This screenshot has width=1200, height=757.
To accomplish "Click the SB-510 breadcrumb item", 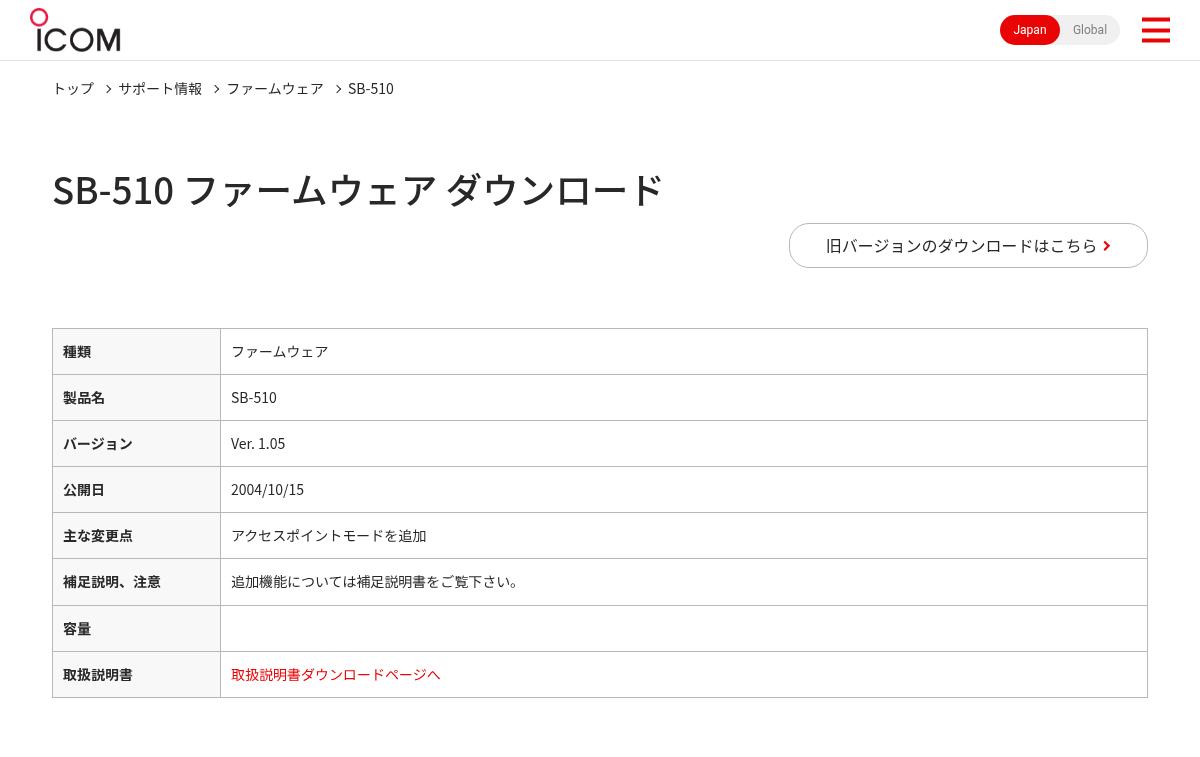I will click(371, 89).
